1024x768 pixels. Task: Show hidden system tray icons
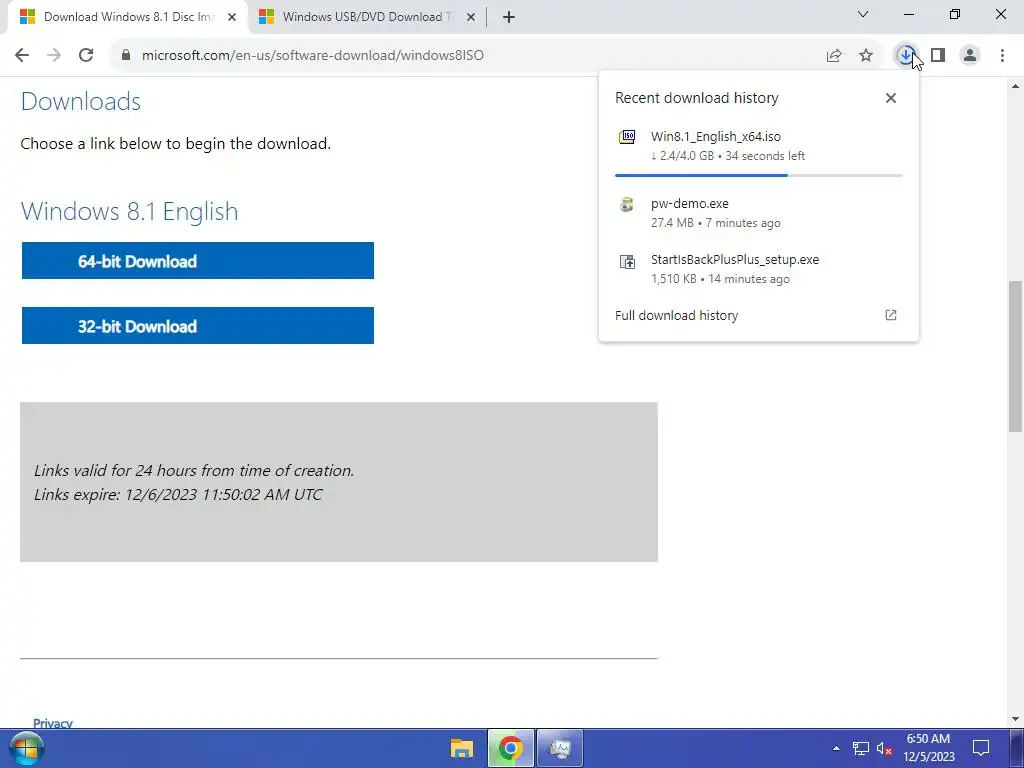[x=836, y=748]
